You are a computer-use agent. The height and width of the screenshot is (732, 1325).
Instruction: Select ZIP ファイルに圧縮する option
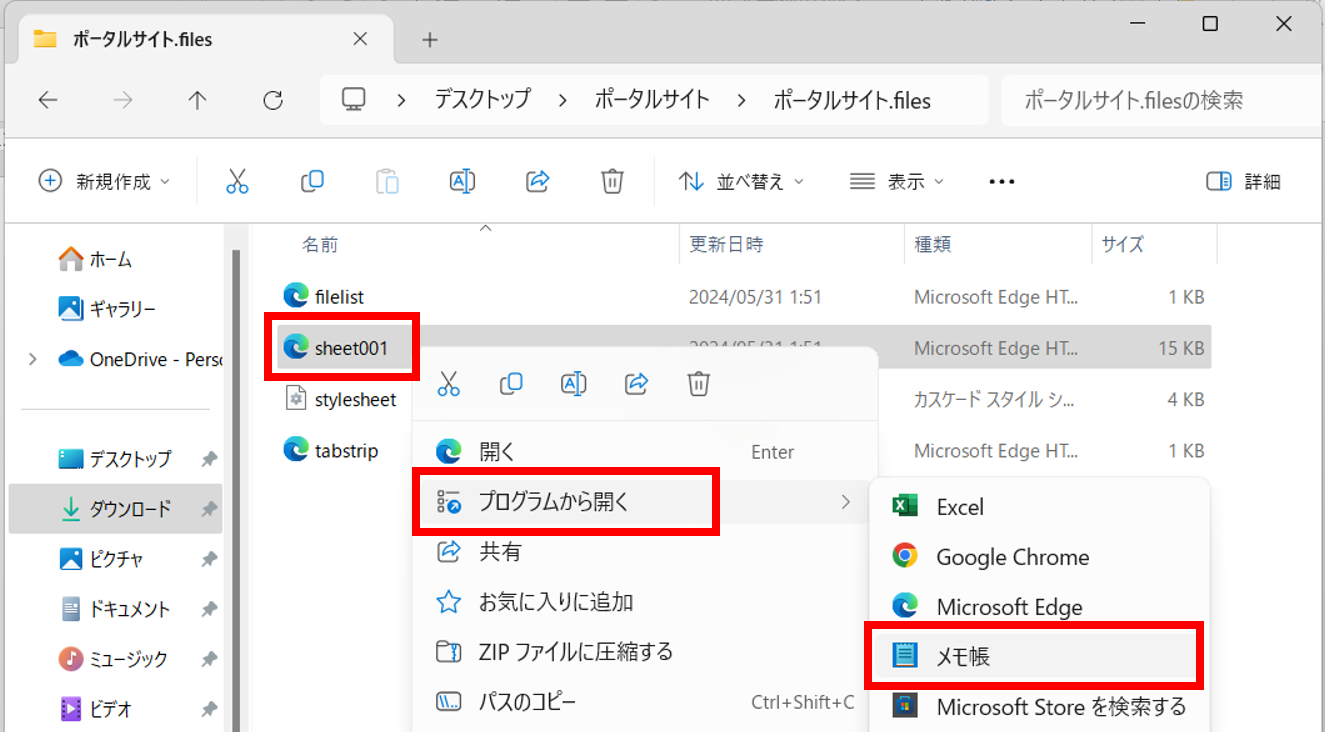tap(575, 652)
